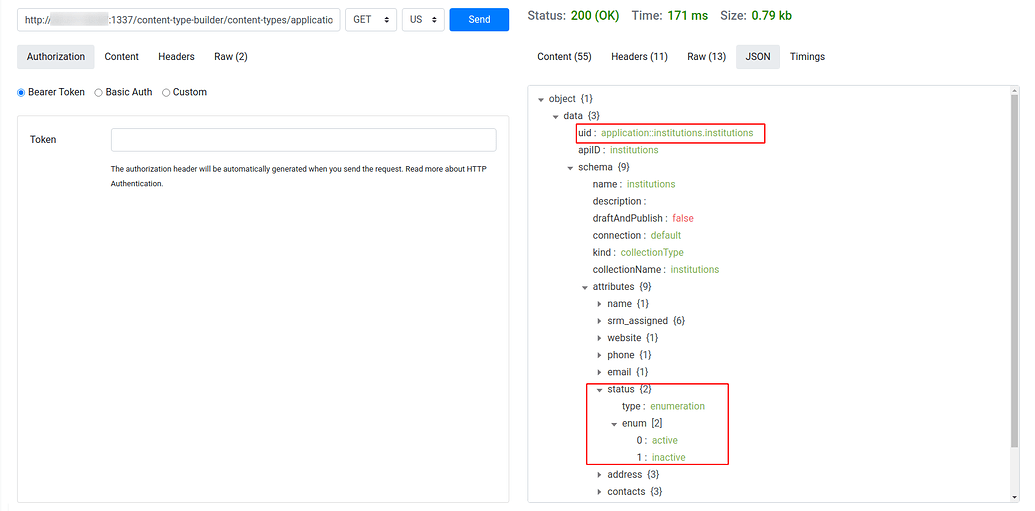Viewport: 1035px width, 511px height.
Task: Select the Basic Auth radio option
Action: point(98,92)
